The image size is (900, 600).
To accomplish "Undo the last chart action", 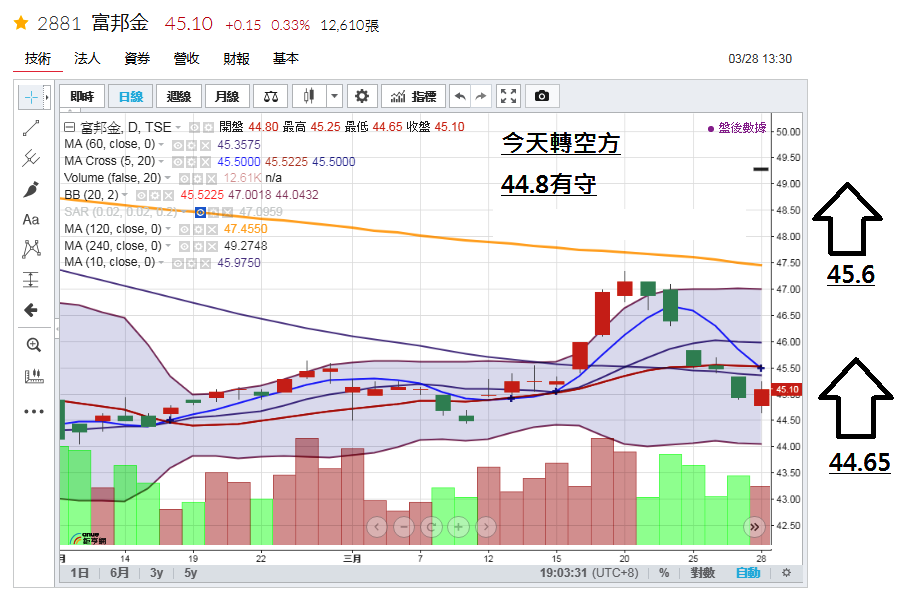I will click(x=460, y=96).
